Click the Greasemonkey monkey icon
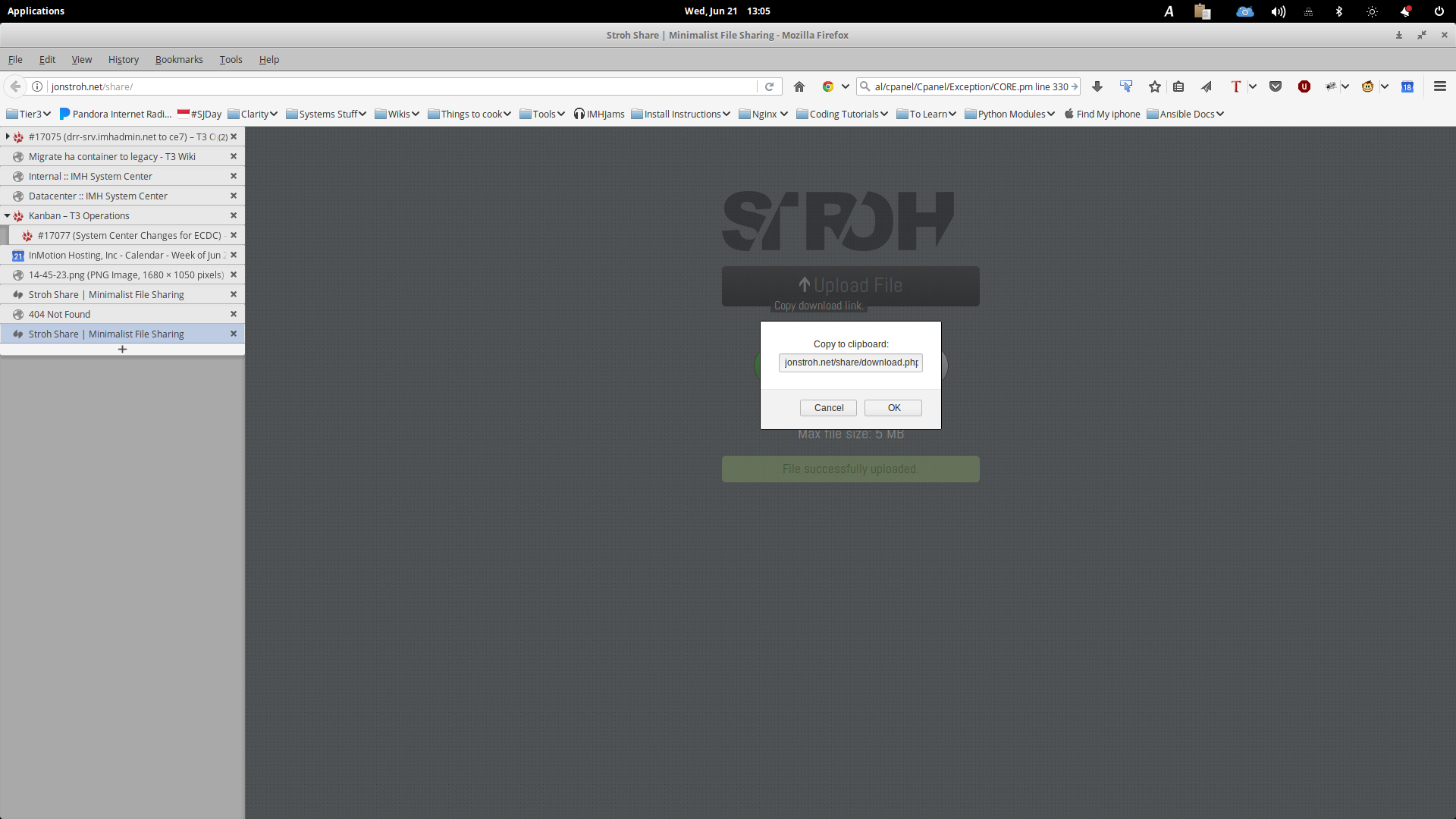The width and height of the screenshot is (1456, 819). 1367,86
